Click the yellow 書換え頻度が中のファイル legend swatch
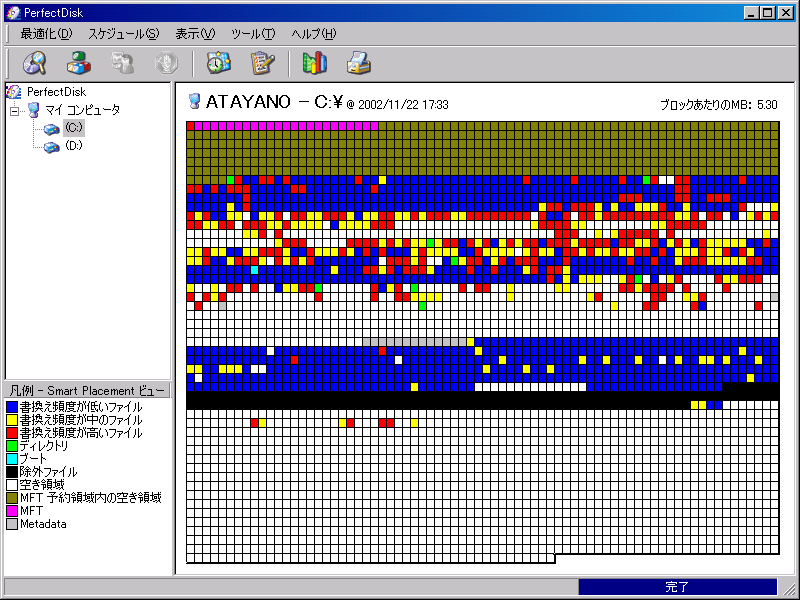The height and width of the screenshot is (600, 800). pyautogui.click(x=12, y=420)
